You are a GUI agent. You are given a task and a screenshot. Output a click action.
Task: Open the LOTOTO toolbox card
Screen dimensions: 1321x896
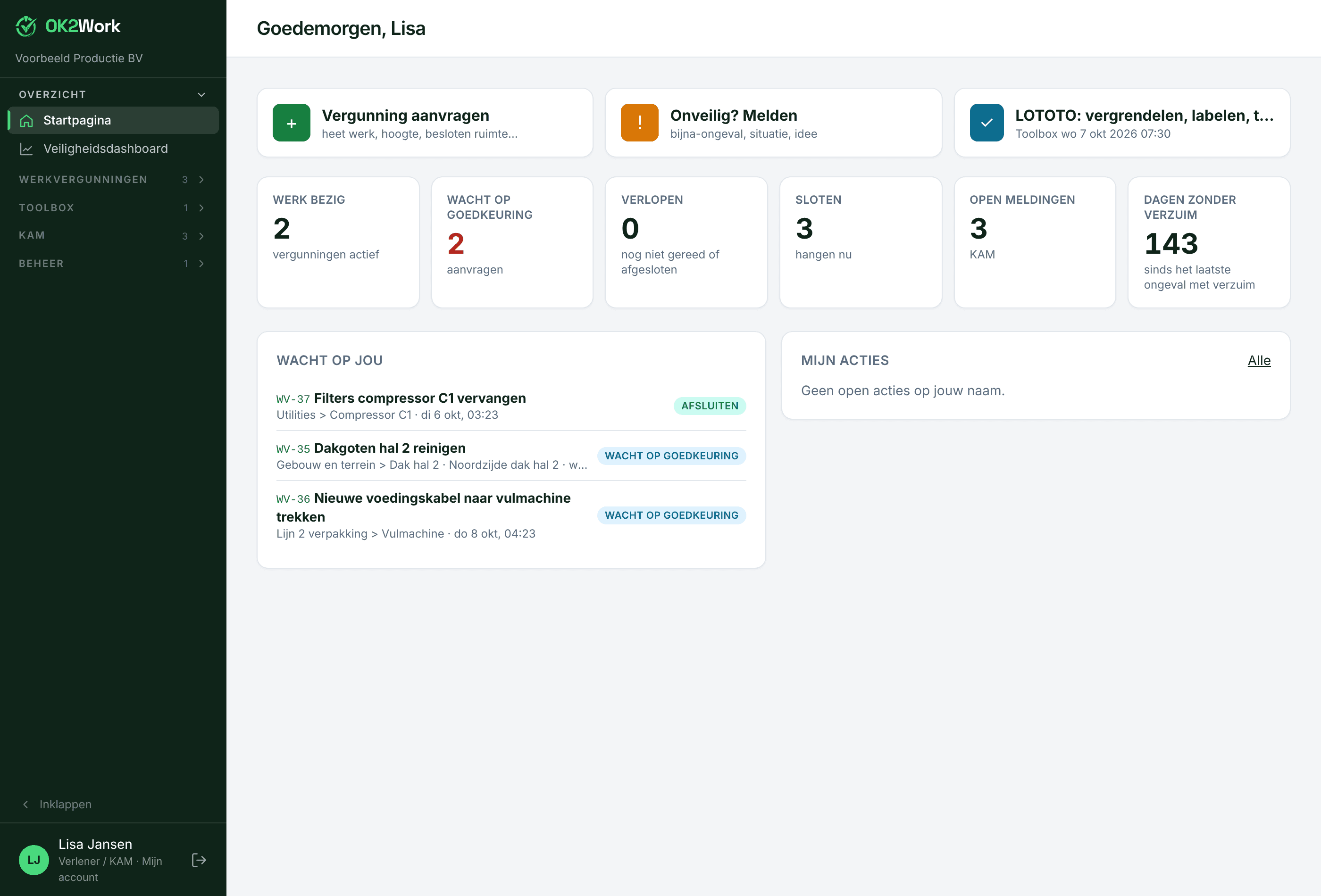pyautogui.click(x=1122, y=123)
